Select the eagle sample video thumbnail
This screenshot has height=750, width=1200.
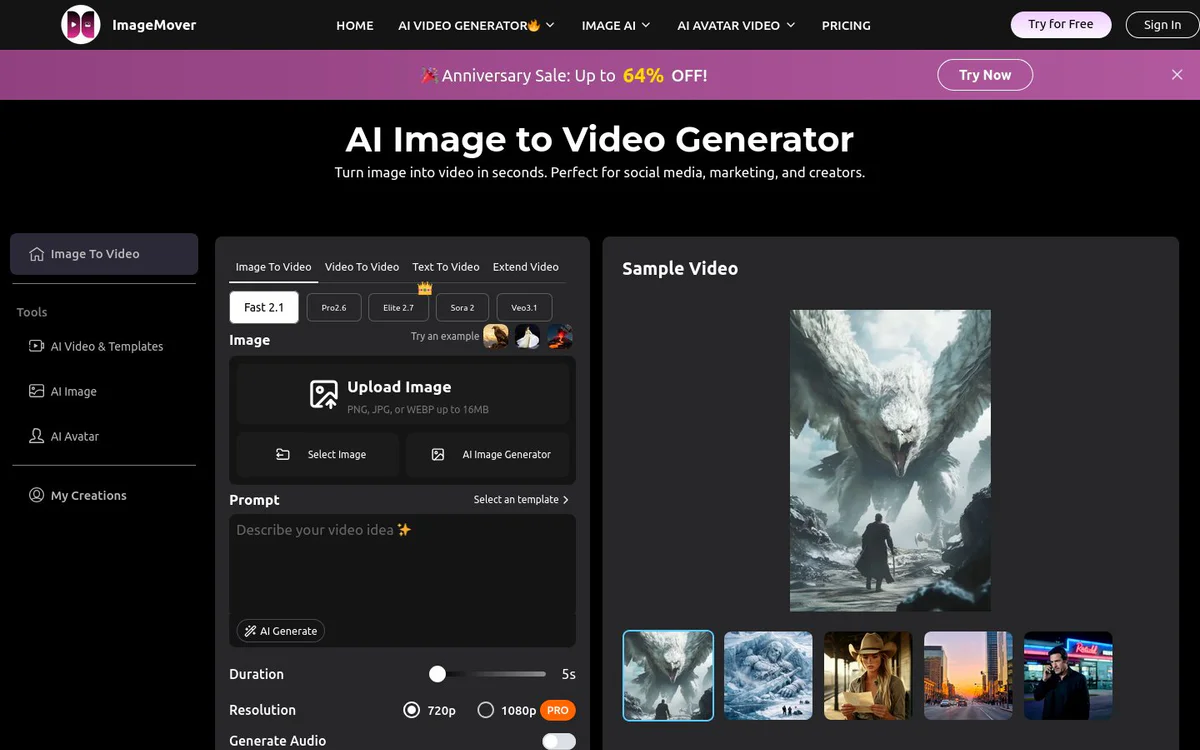(668, 675)
